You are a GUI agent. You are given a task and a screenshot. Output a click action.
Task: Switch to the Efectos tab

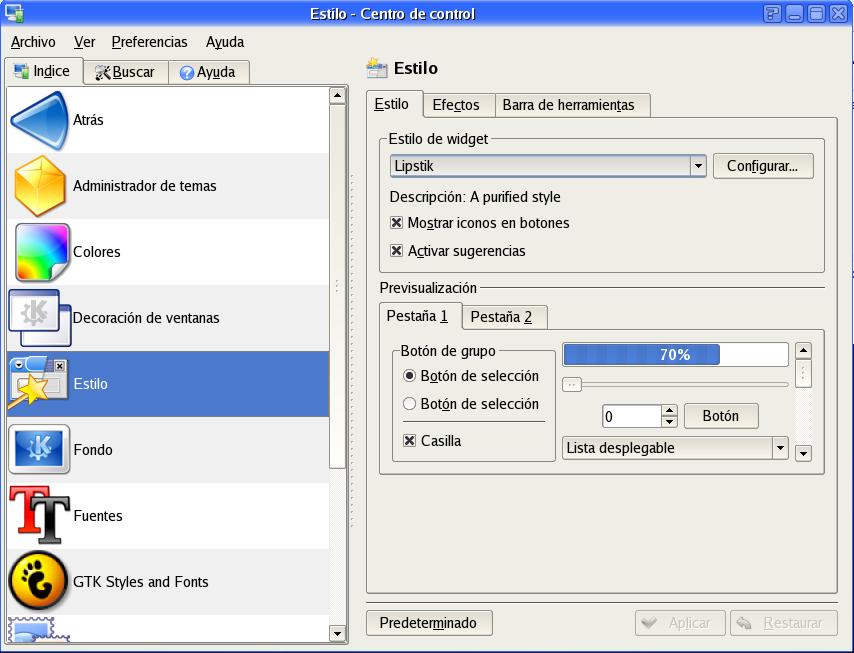click(456, 105)
